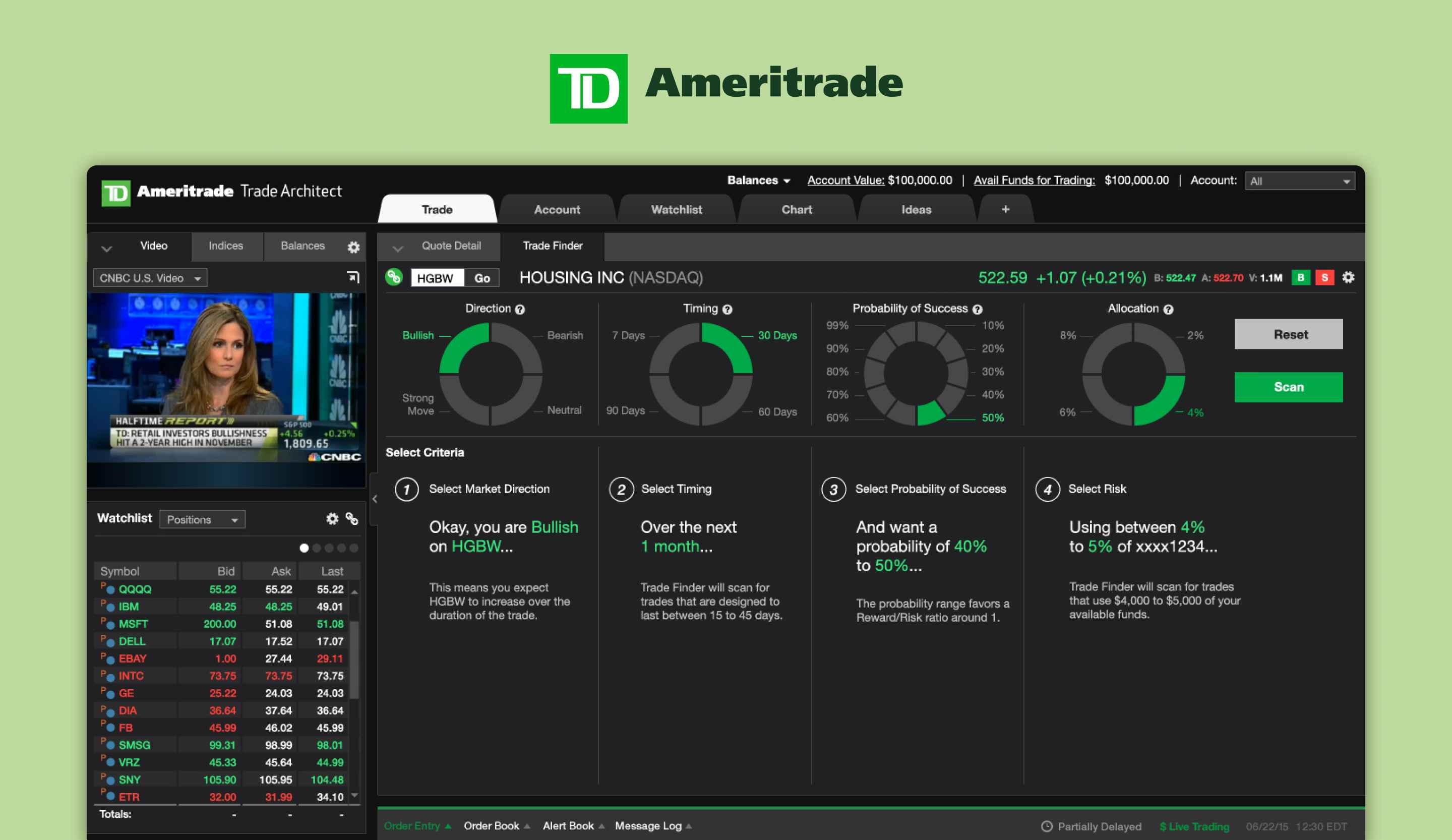Enable the Quote Detail tab view
Image resolution: width=1452 pixels, height=840 pixels.
450,246
